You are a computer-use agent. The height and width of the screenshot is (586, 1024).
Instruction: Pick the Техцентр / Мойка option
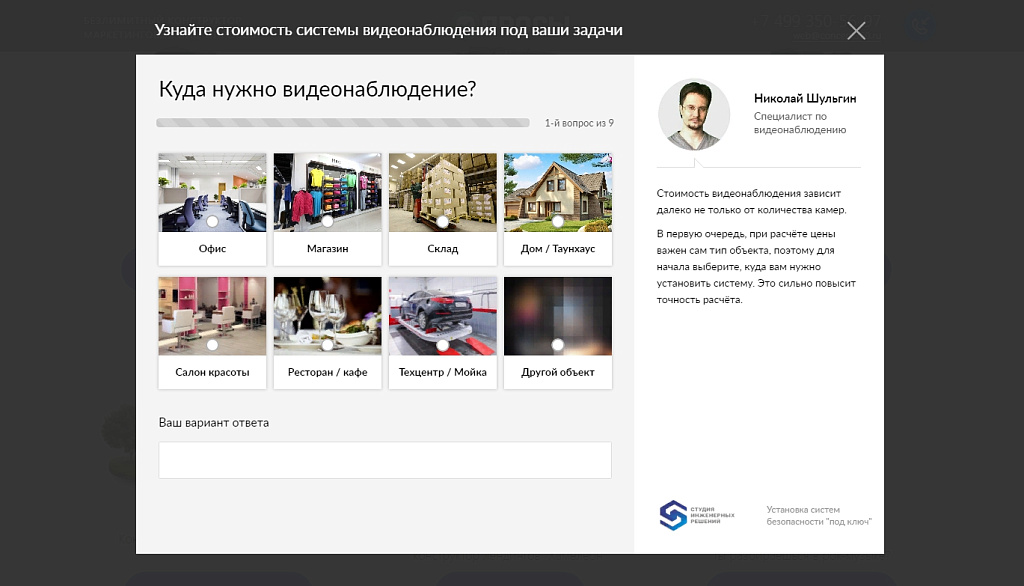[x=442, y=370]
